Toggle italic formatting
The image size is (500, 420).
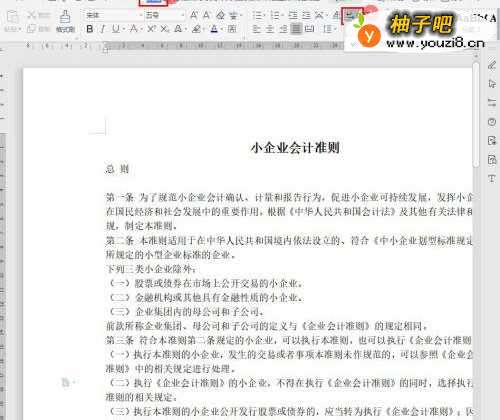tap(103, 29)
